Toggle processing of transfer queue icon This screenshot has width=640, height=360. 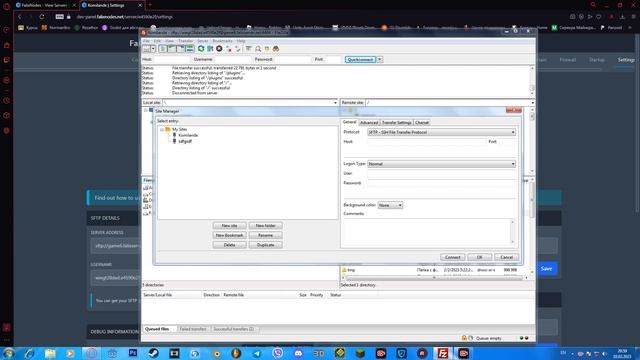point(210,49)
